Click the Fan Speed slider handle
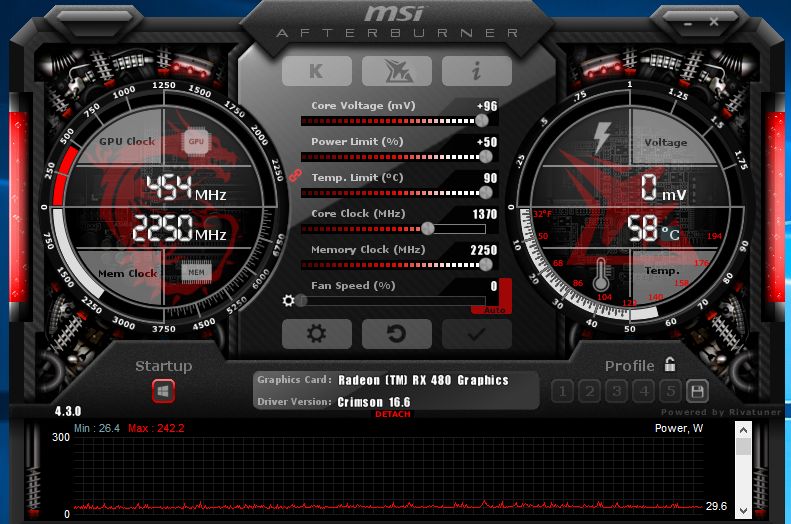The height and width of the screenshot is (524, 791). click(x=302, y=301)
